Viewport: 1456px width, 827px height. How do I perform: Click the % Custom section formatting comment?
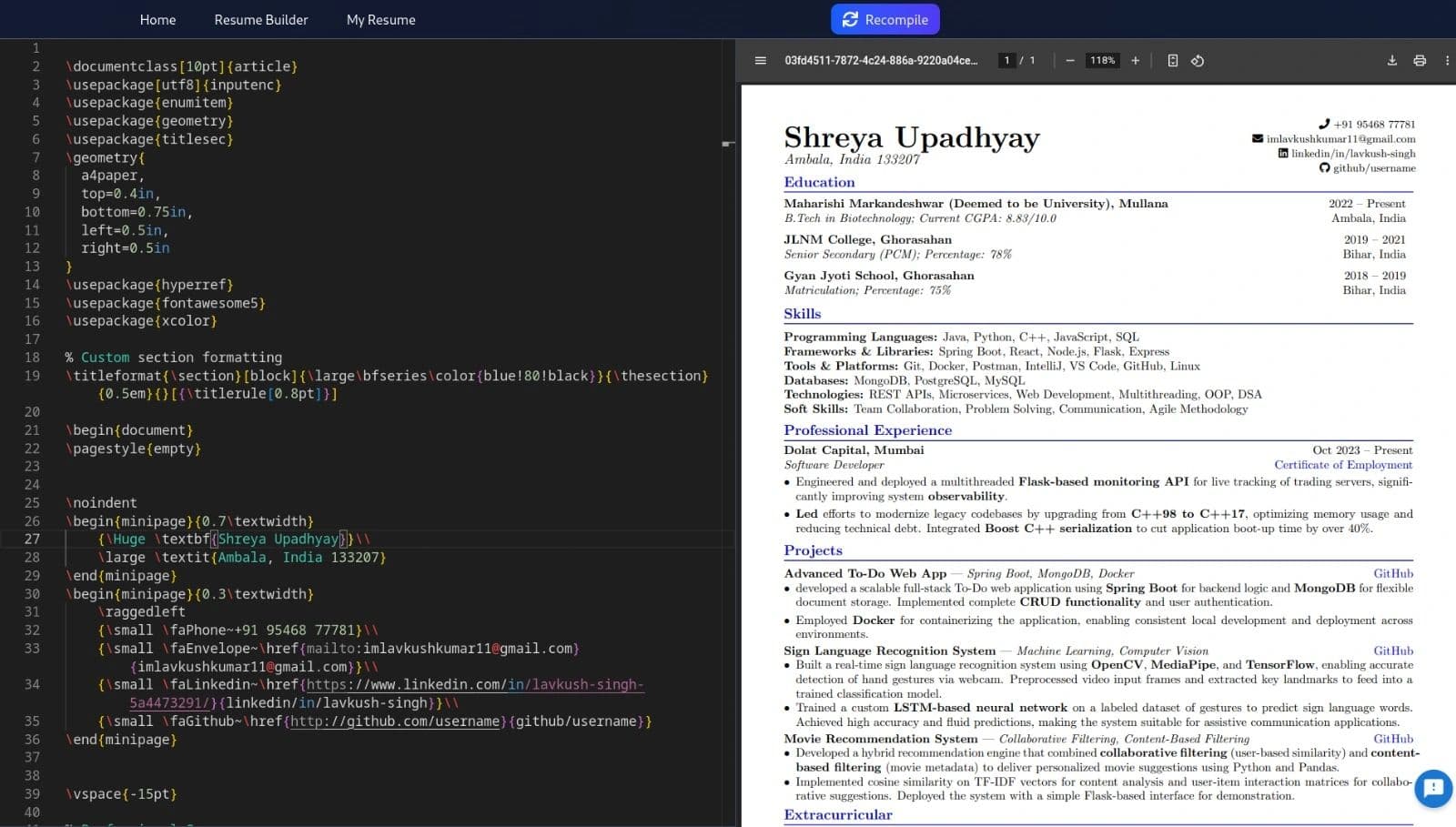(x=173, y=358)
